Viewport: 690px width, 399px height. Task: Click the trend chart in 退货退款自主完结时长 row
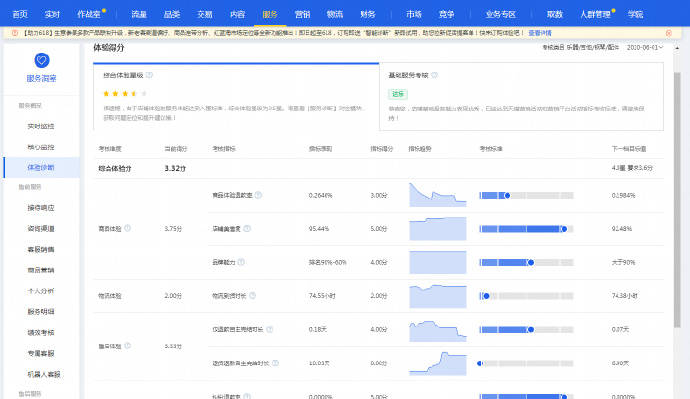click(438, 363)
